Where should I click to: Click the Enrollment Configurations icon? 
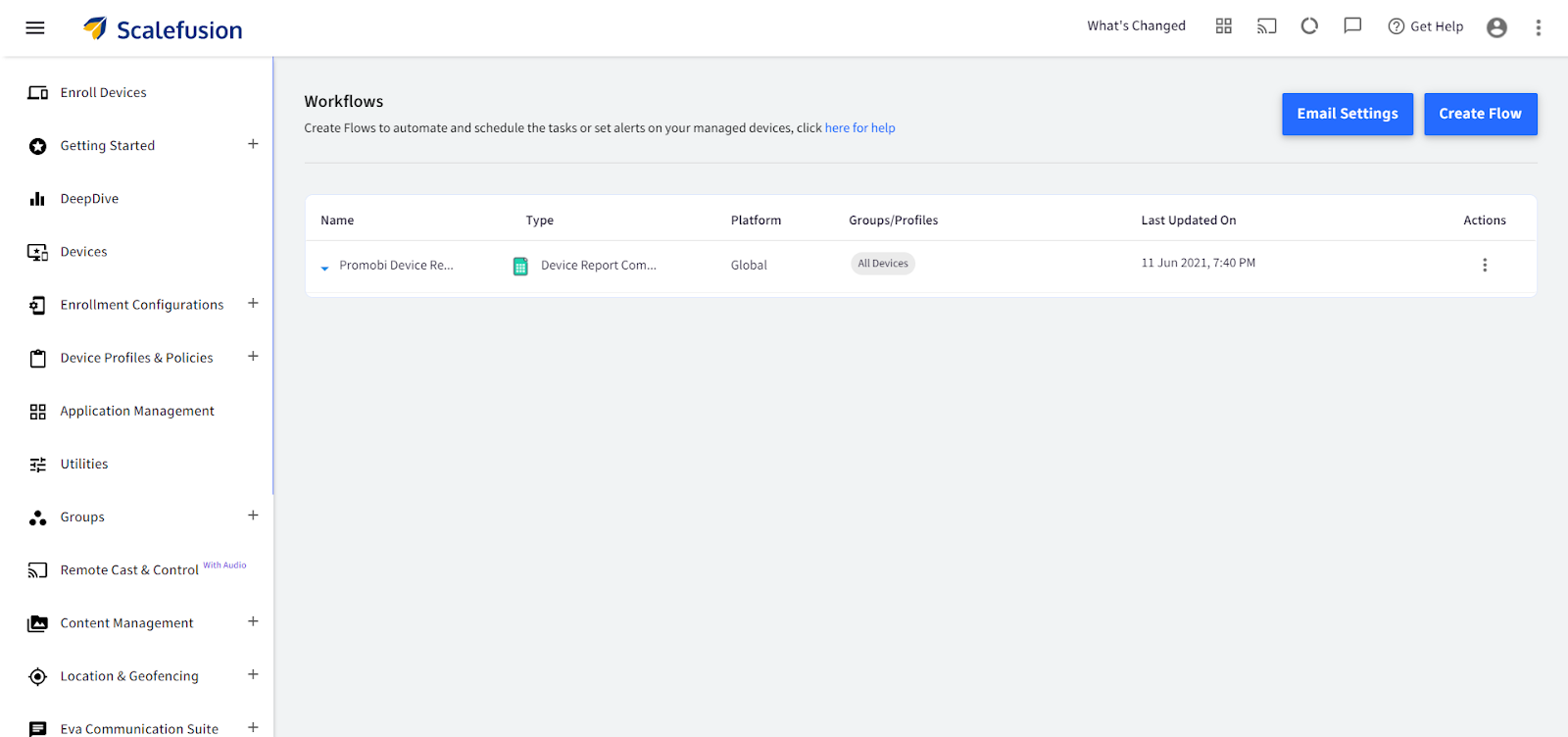[37, 305]
